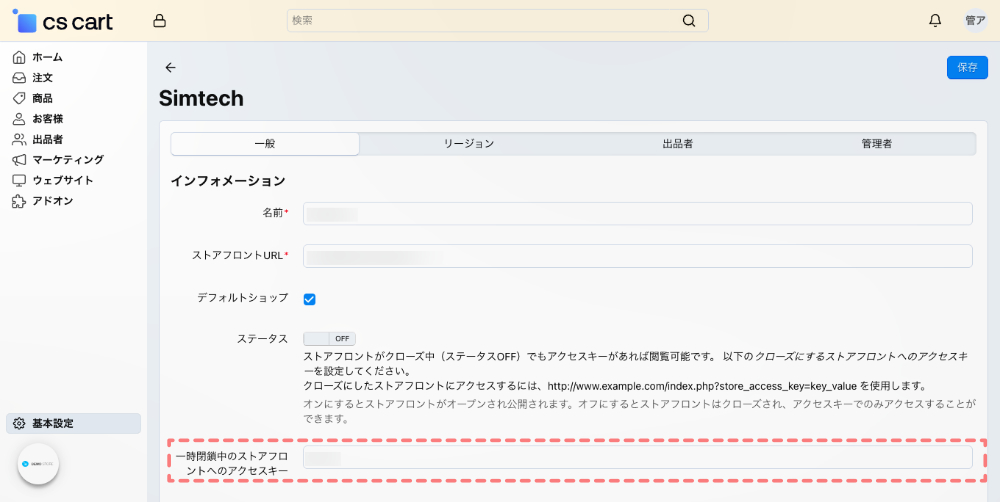
Task: Focus the storefront access key field
Action: [x=638, y=458]
